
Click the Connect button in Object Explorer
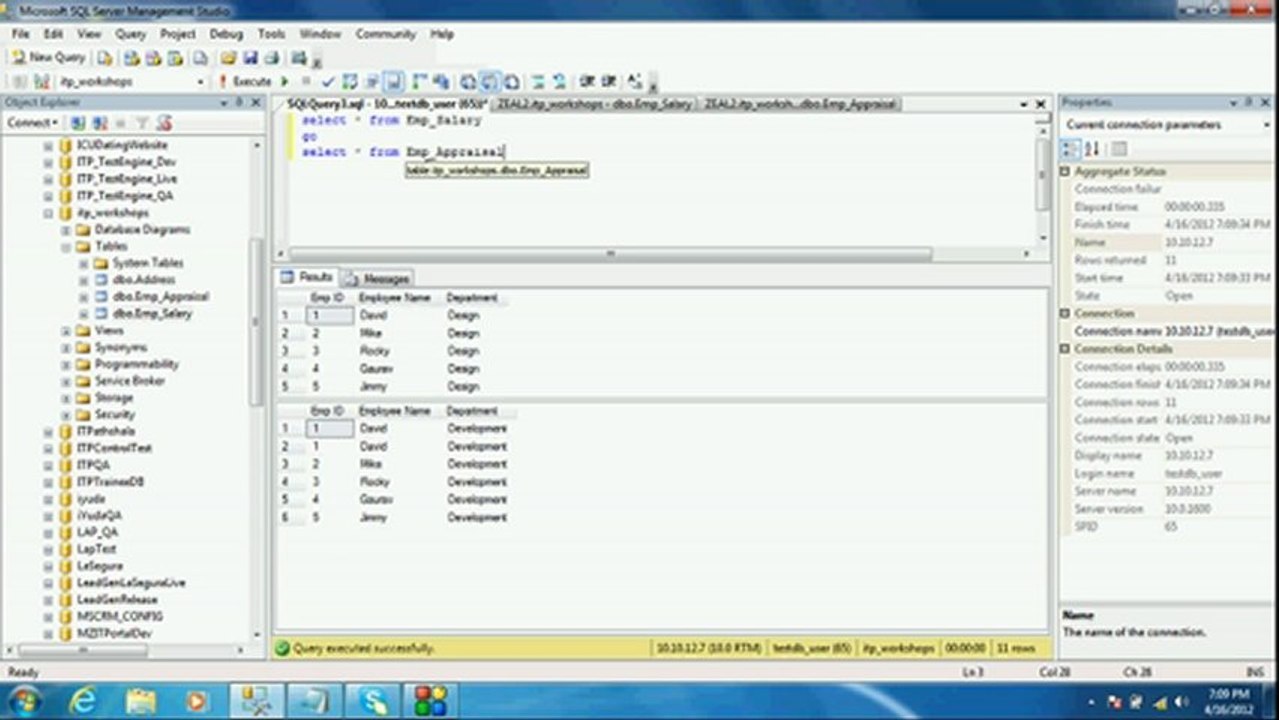tap(32, 123)
